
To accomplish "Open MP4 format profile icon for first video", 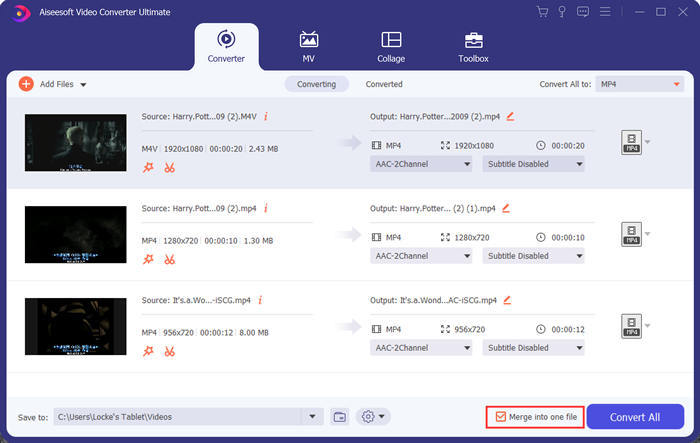I will point(631,142).
